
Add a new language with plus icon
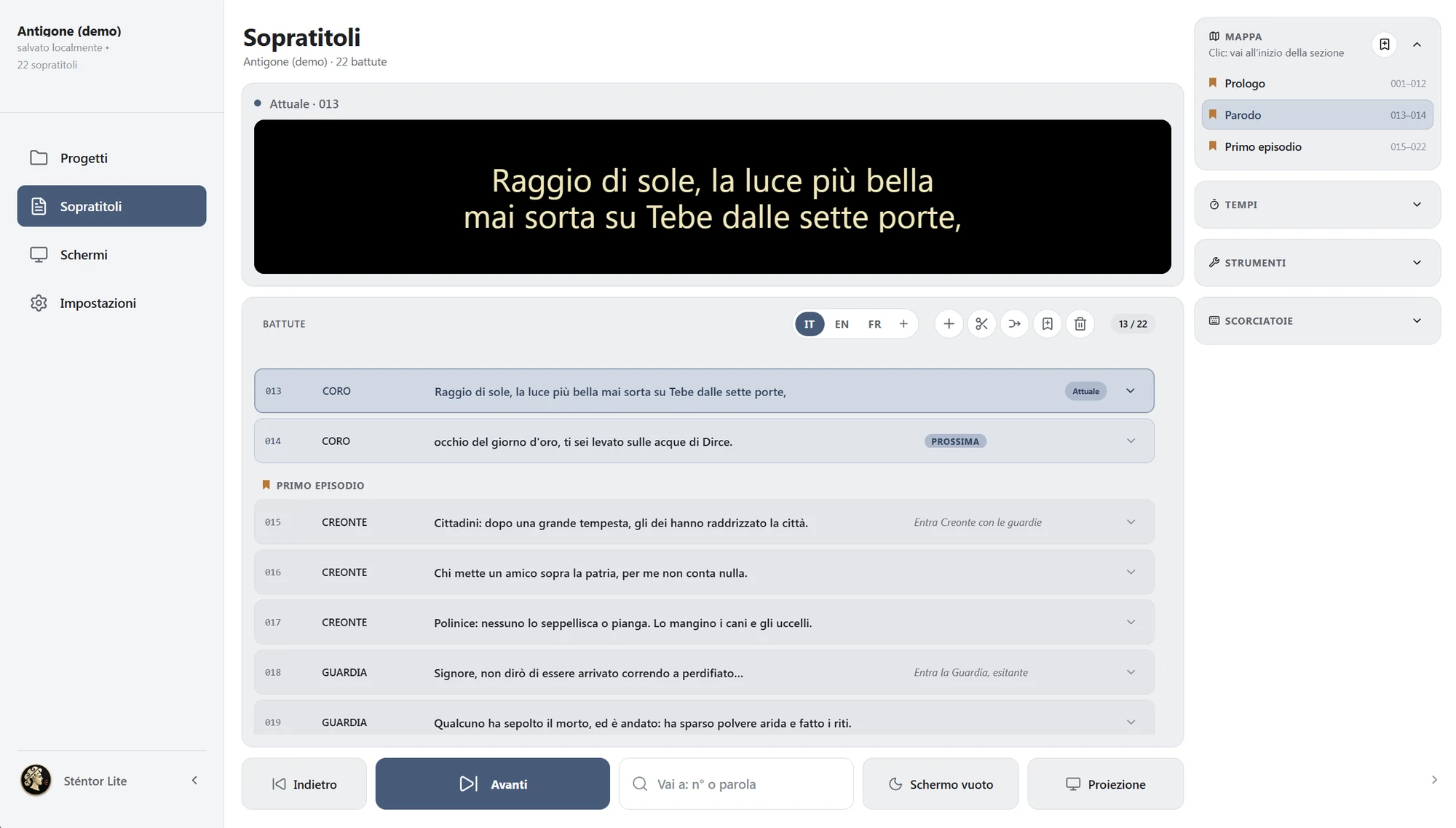tap(903, 324)
